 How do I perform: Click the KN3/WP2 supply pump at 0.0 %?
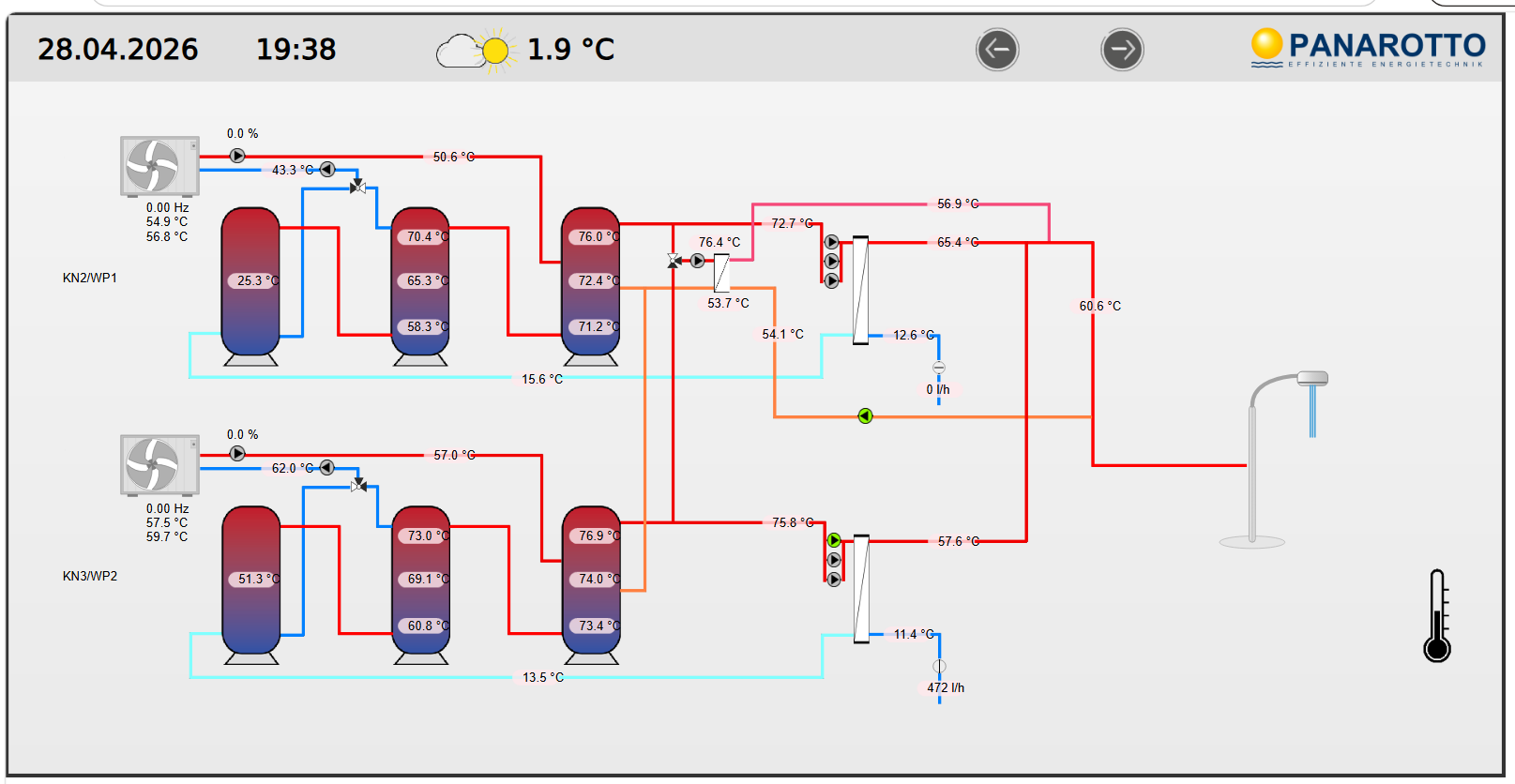click(237, 454)
